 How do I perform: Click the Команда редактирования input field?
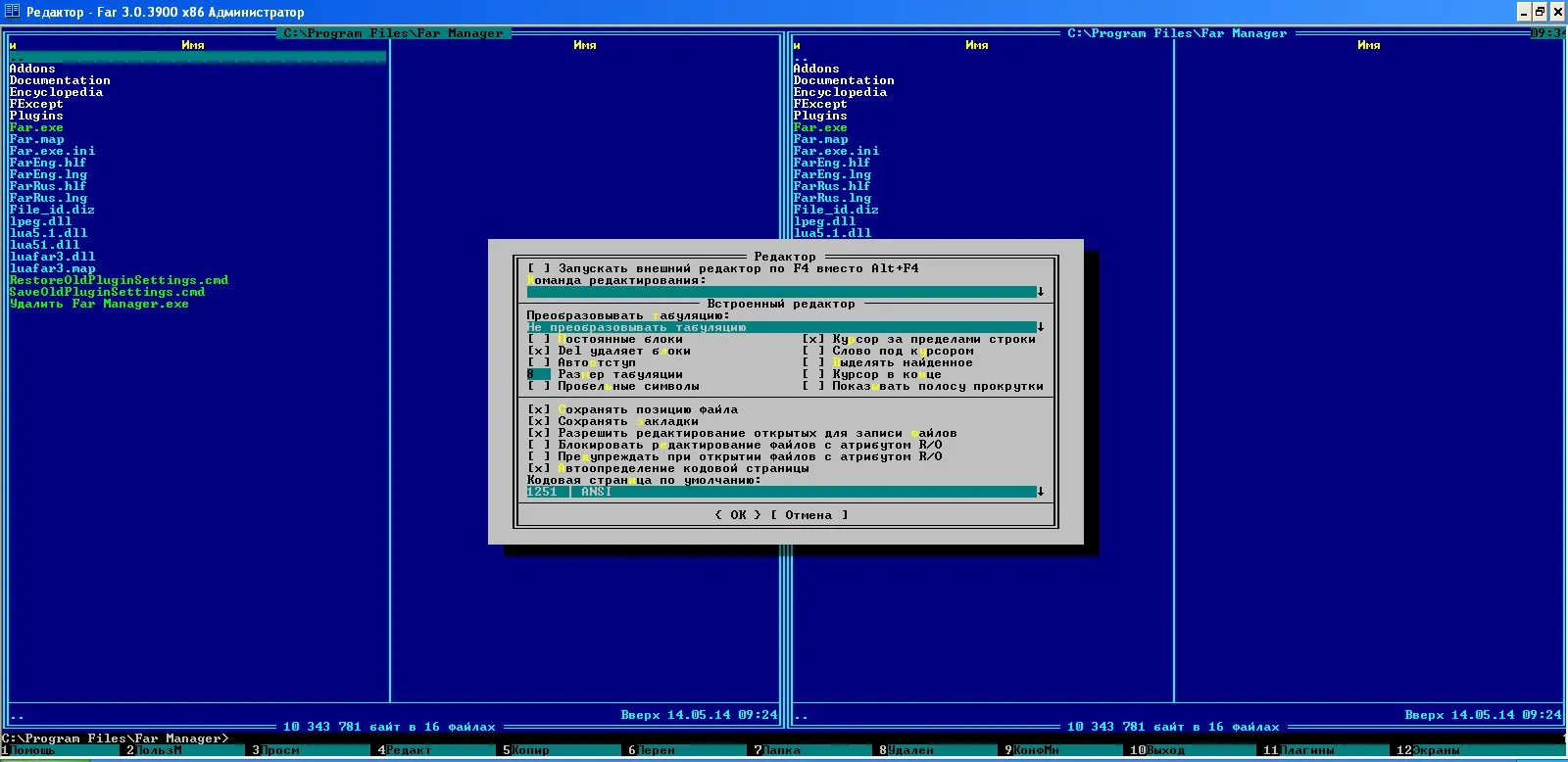pos(782,292)
